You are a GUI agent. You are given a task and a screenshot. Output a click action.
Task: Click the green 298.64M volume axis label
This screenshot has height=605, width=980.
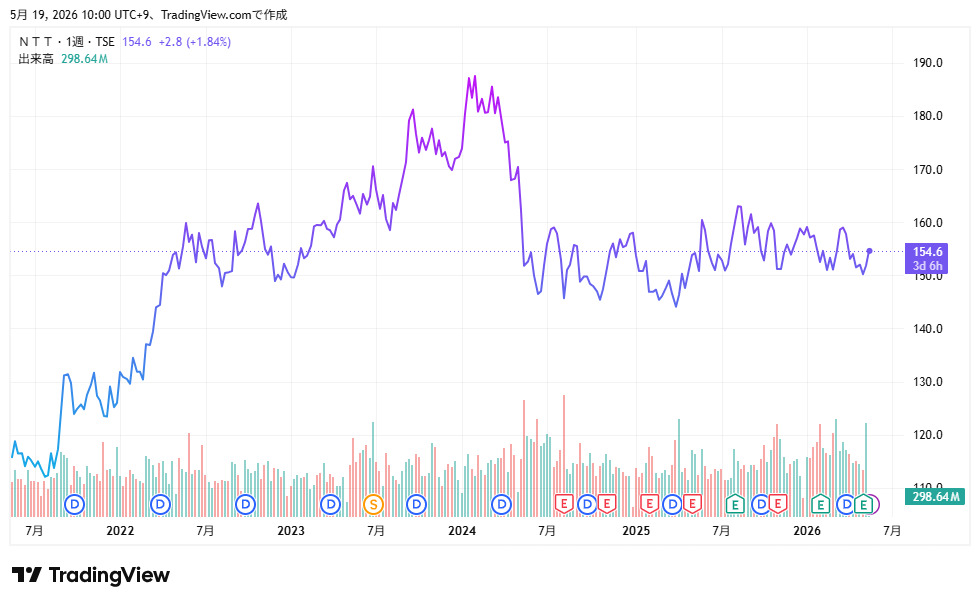(x=934, y=497)
